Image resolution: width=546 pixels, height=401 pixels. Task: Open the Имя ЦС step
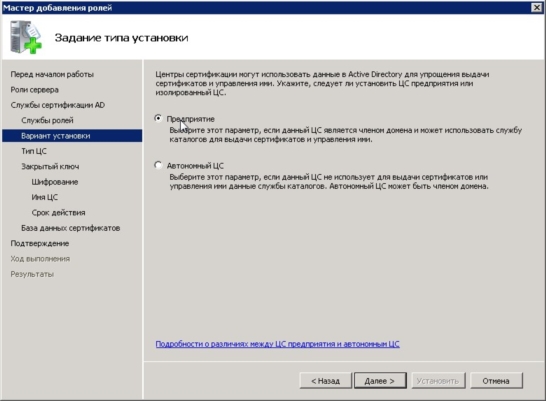pos(45,197)
